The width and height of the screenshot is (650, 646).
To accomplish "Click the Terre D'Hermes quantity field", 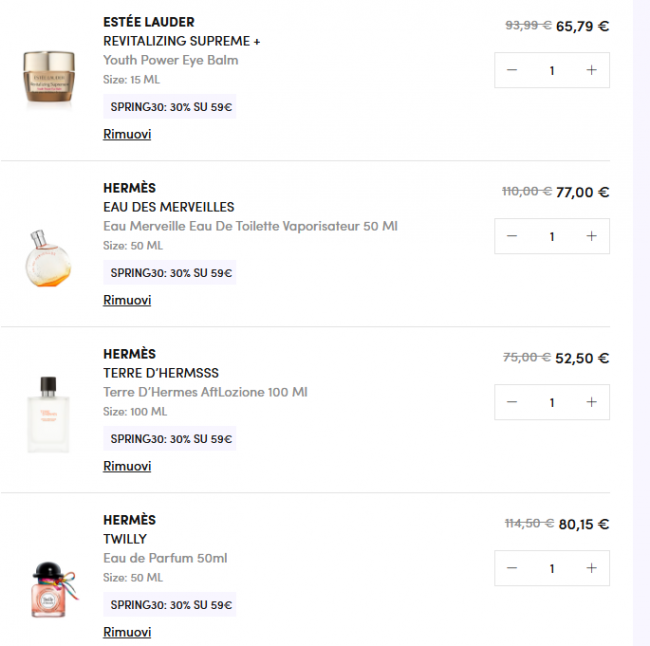I will pyautogui.click(x=552, y=402).
